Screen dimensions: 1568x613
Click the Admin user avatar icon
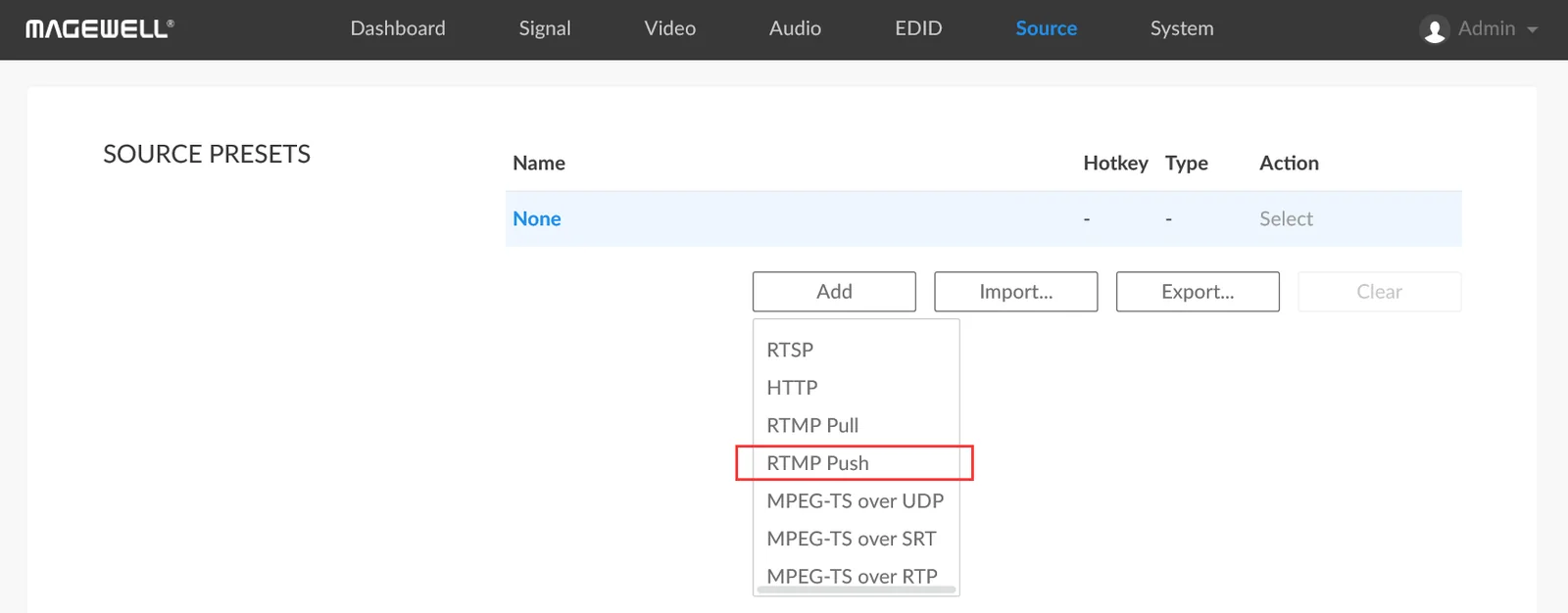1435,30
